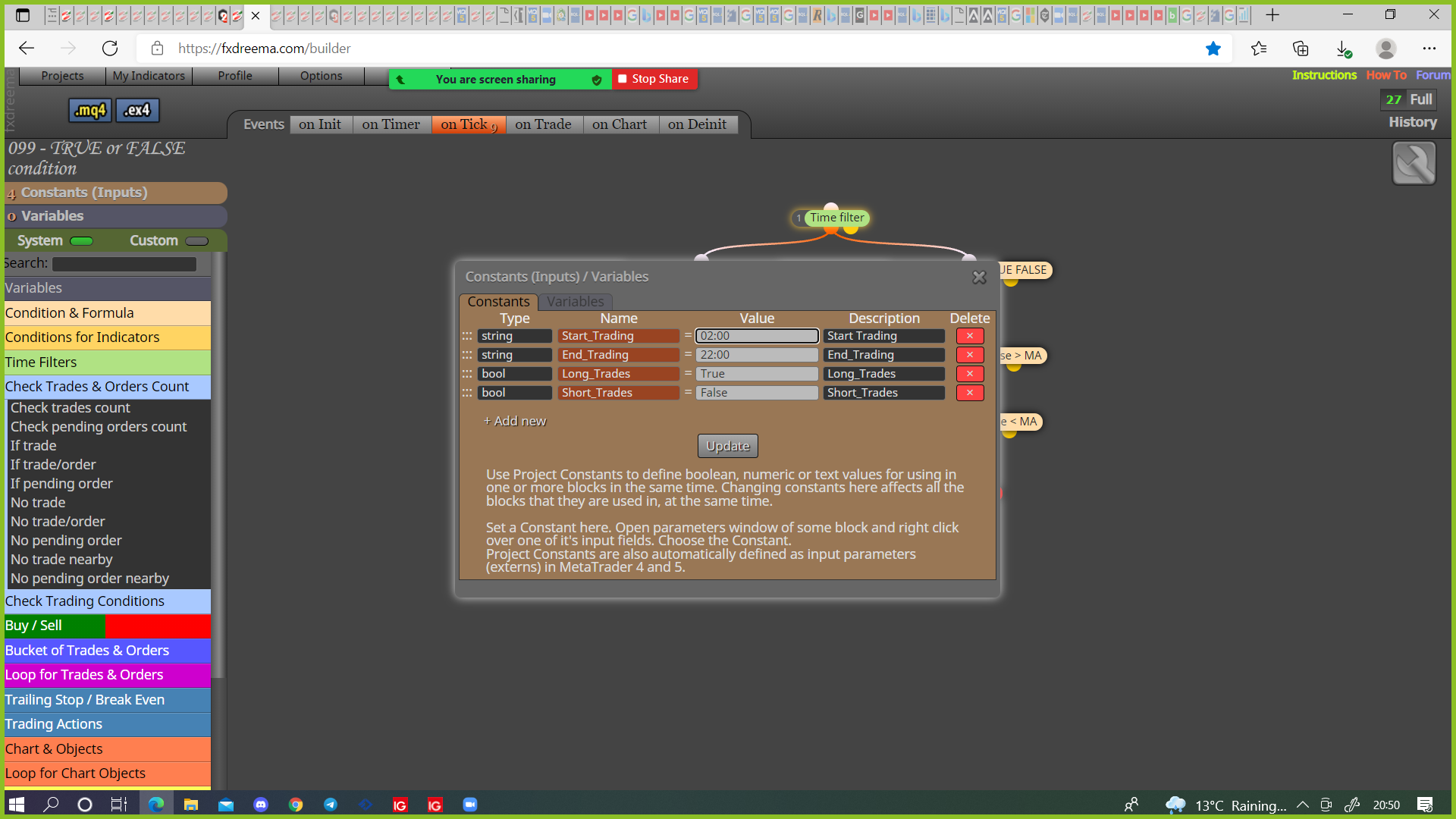Screen dimensions: 1456x819
Task: Expand the Time Filters category
Action: point(108,362)
